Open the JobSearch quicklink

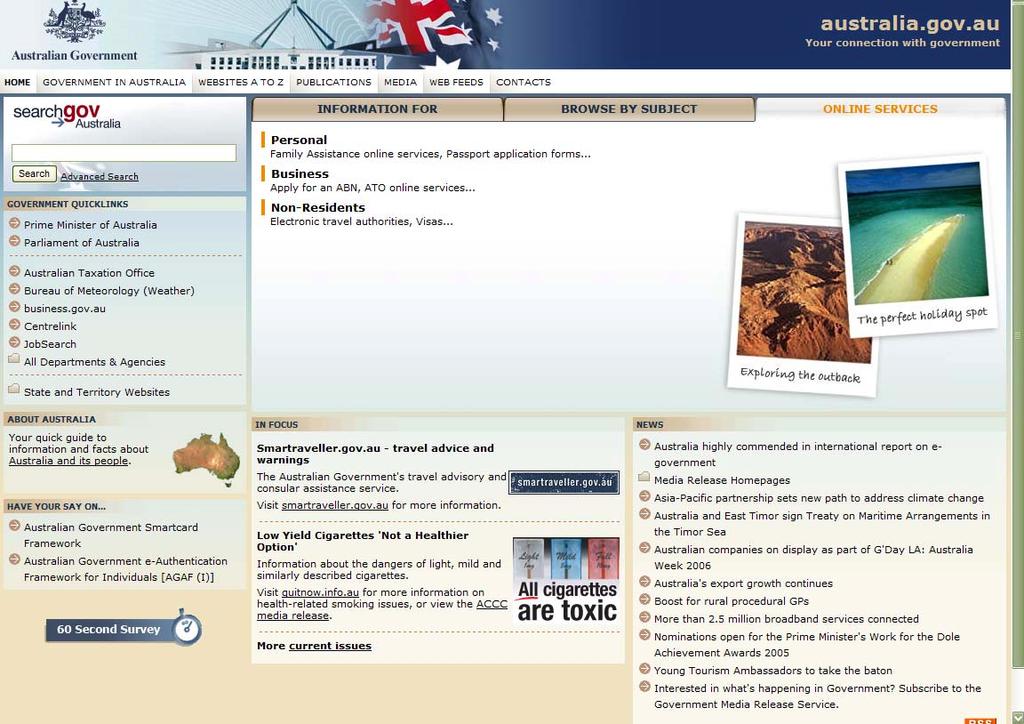pos(50,343)
